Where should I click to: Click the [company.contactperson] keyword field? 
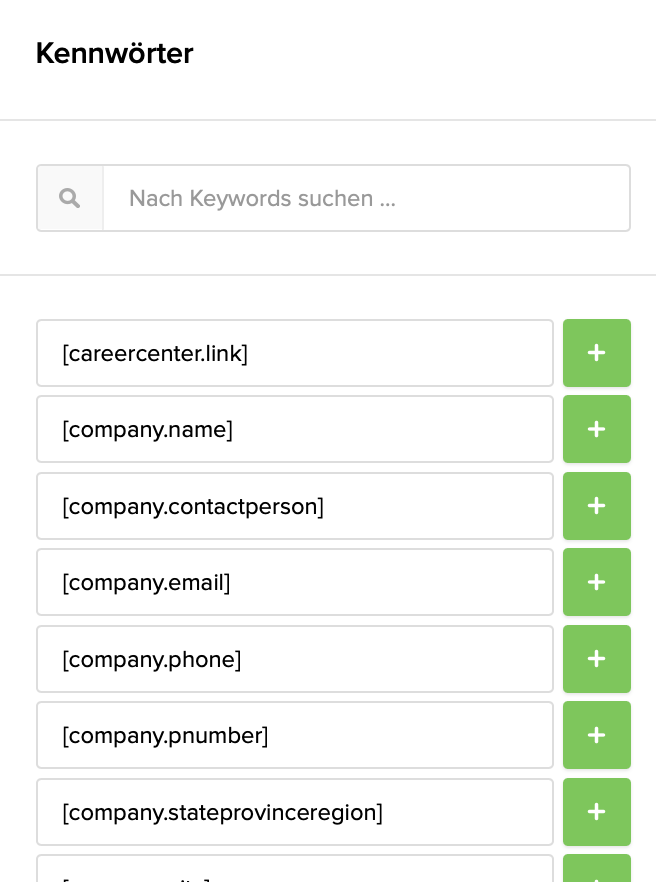coord(295,506)
